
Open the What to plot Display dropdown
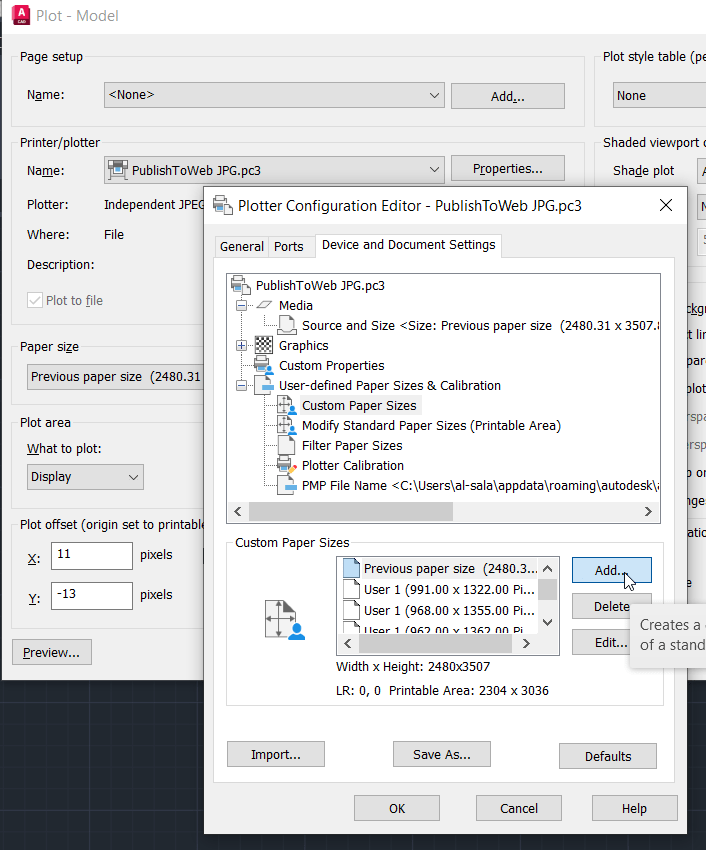[x=85, y=477]
